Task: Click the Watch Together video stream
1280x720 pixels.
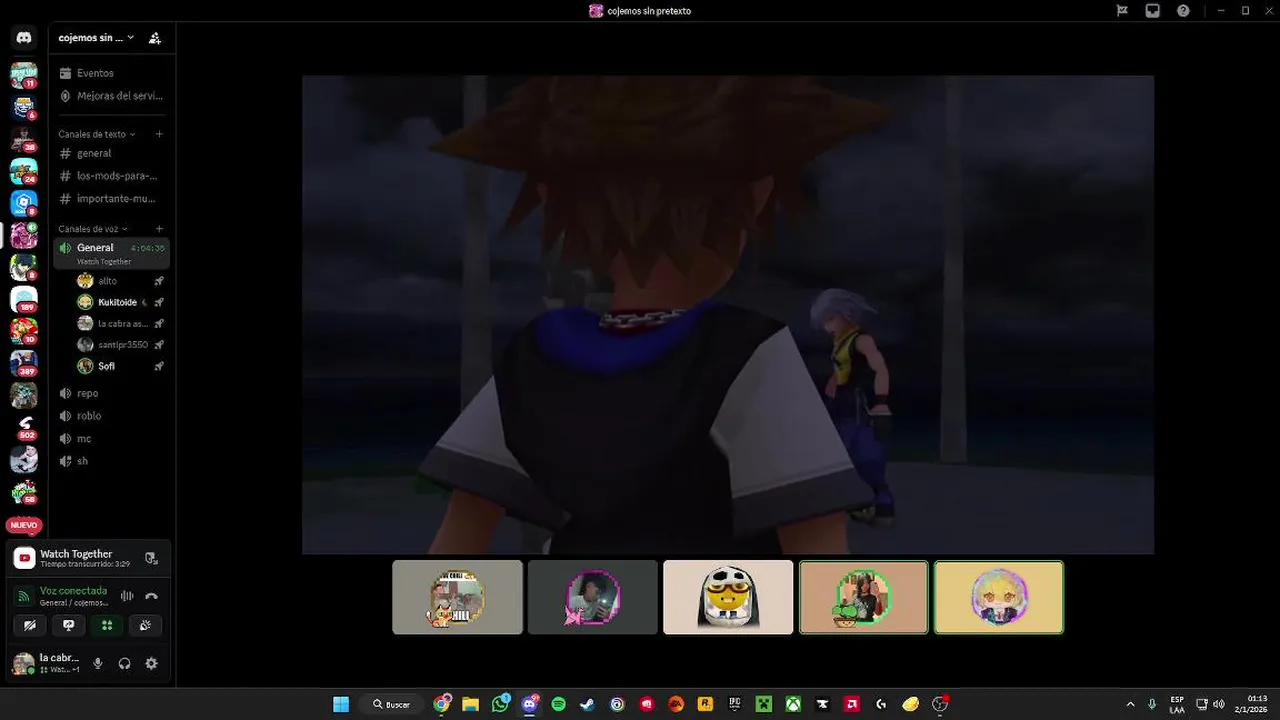Action: (x=728, y=314)
